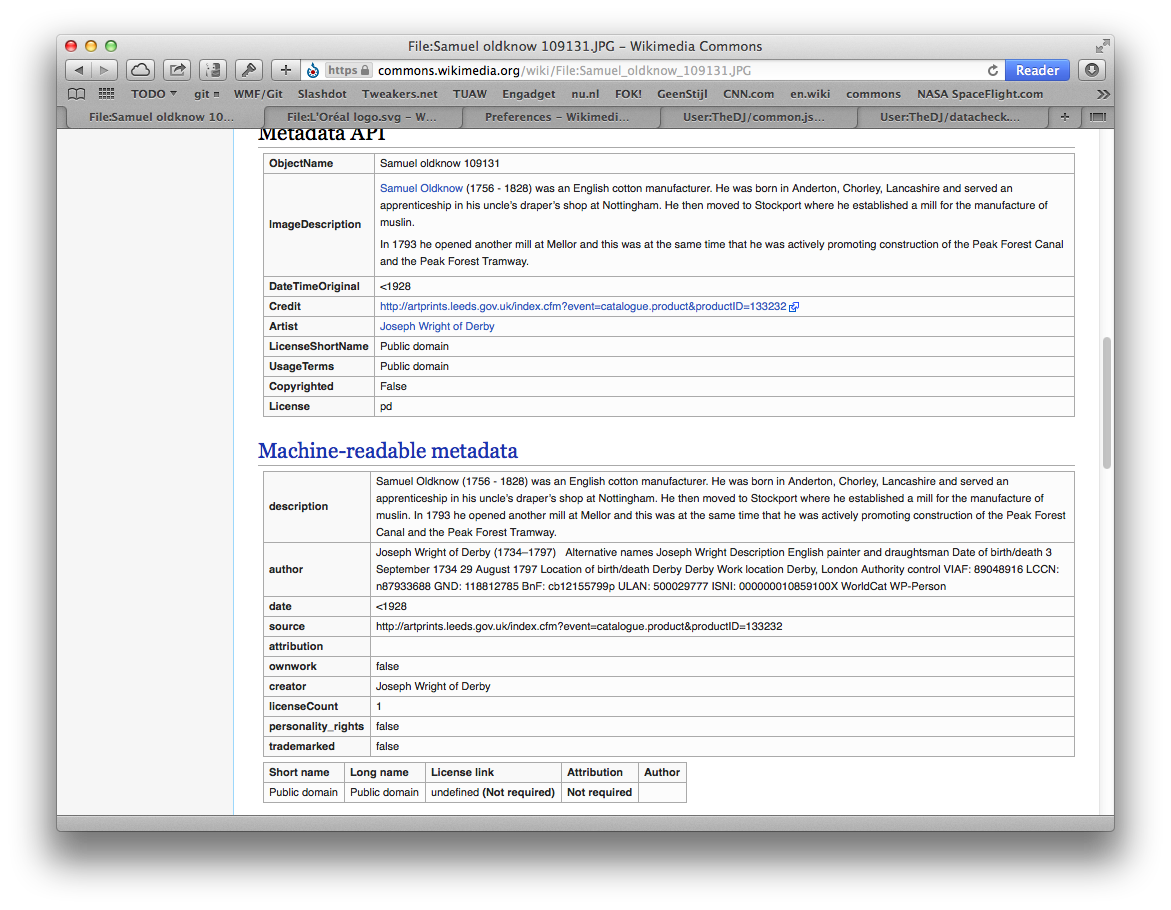Switch to User:TheDJ/datacheck tab
This screenshot has height=910, width=1171.
[950, 116]
